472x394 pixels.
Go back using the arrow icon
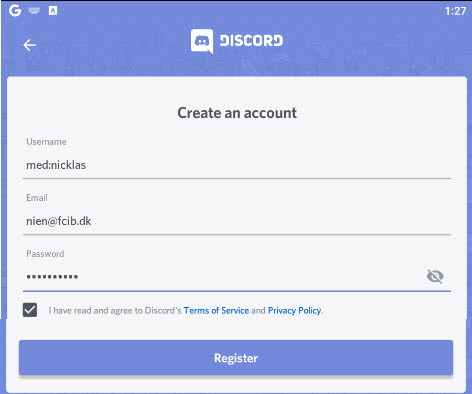coord(30,45)
